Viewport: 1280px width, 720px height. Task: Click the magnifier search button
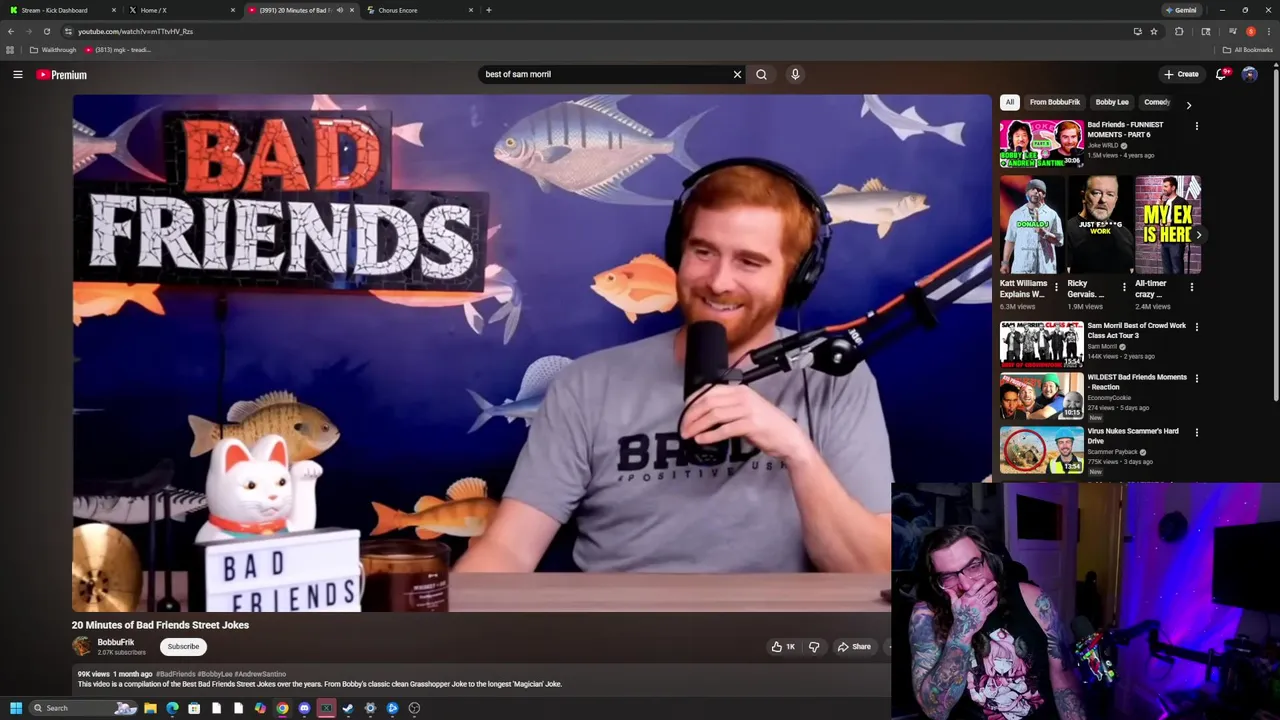point(761,74)
